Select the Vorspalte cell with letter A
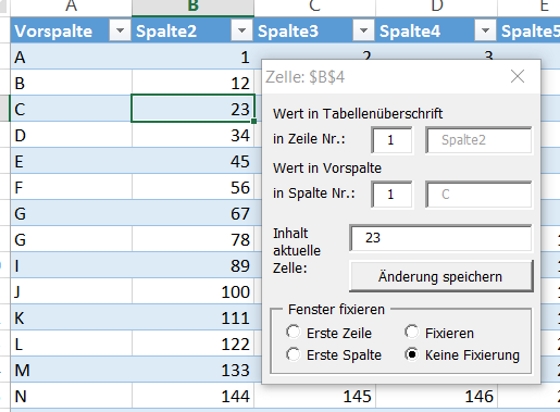This screenshot has height=412, width=560. [71, 57]
